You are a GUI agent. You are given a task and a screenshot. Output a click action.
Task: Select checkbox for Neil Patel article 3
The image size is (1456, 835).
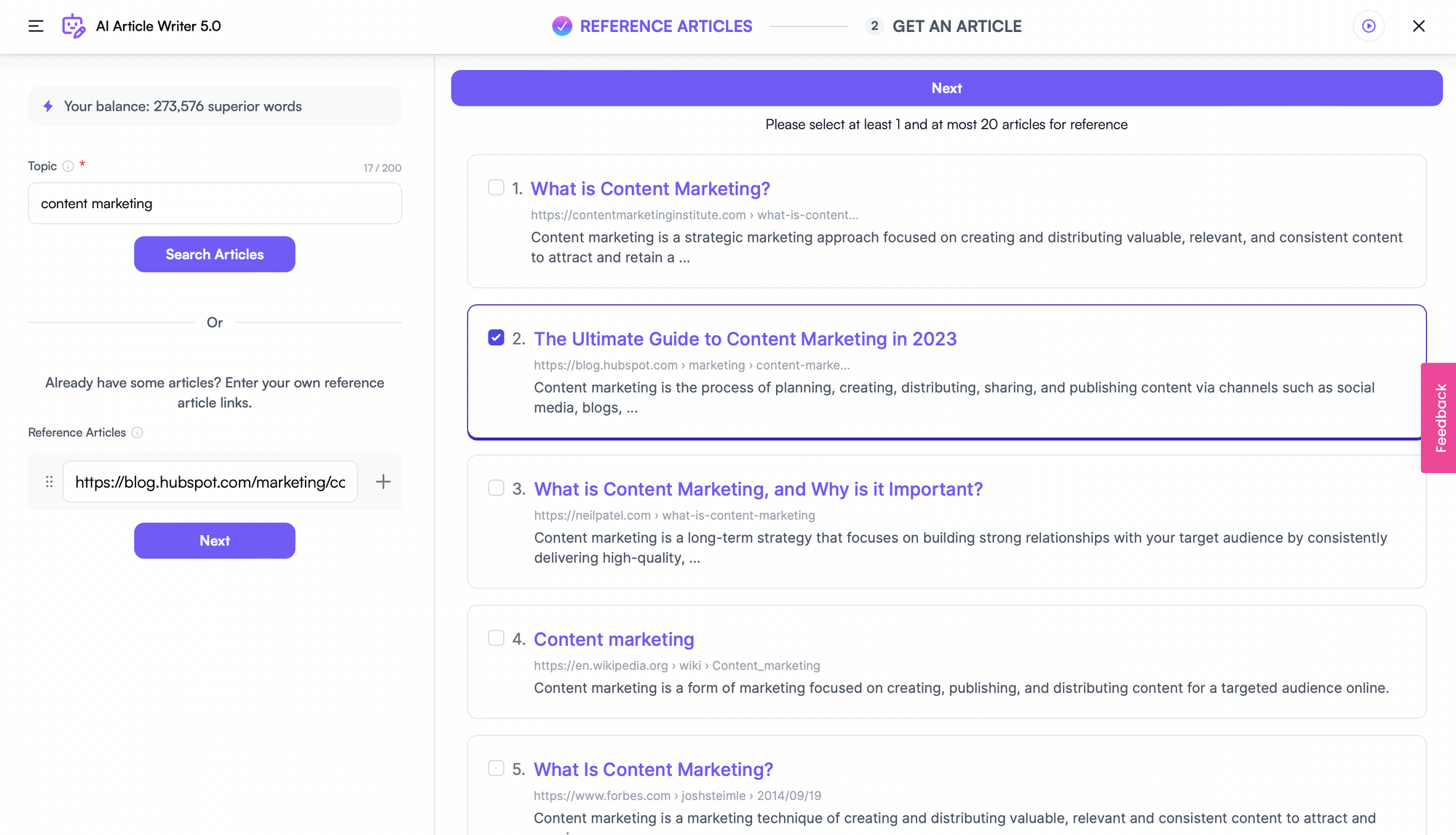[x=494, y=488]
